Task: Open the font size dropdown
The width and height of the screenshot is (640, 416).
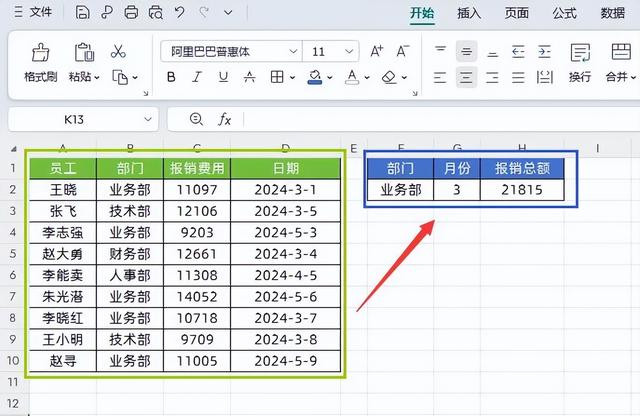Action: (350, 51)
